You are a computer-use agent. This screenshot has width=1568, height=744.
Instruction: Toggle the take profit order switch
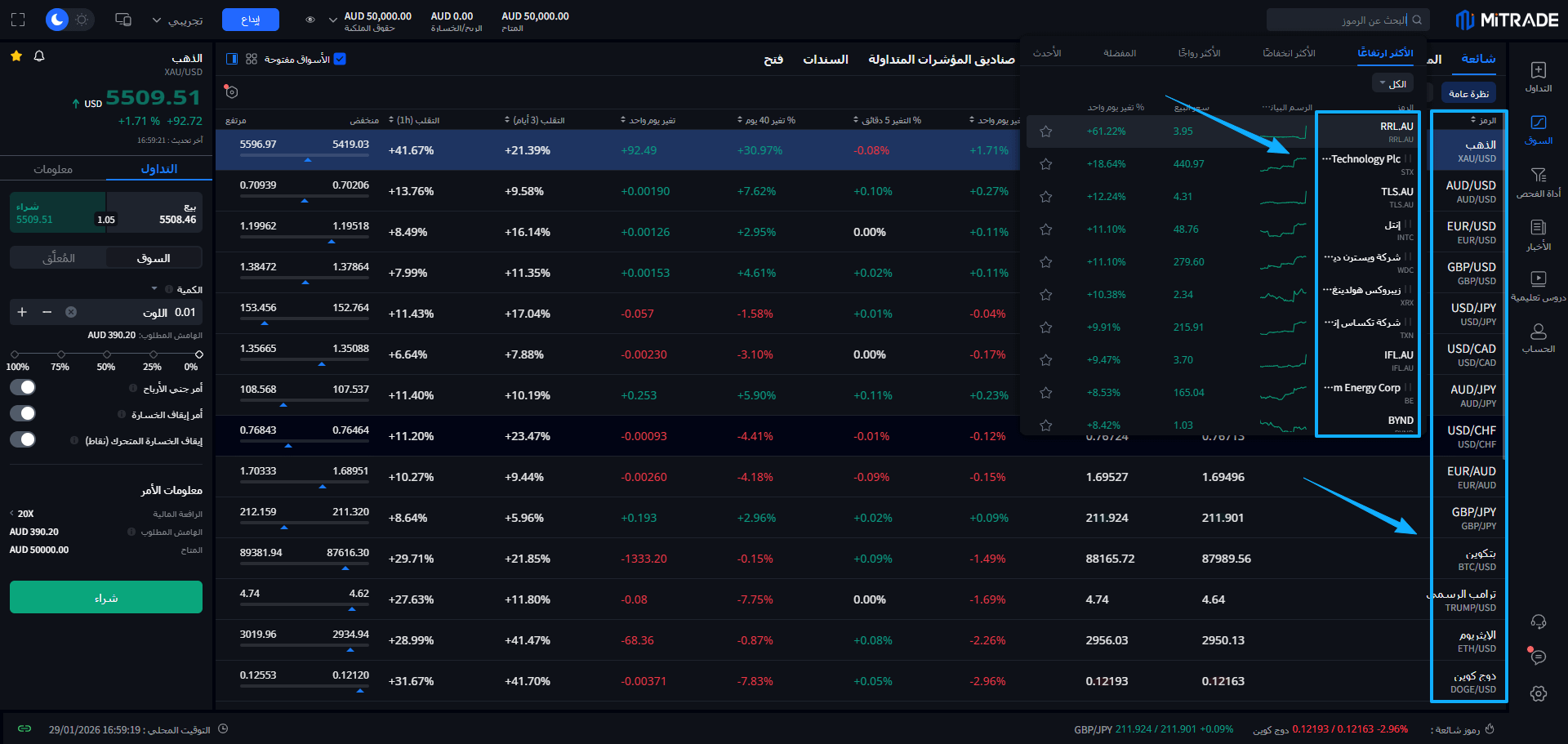[x=23, y=388]
